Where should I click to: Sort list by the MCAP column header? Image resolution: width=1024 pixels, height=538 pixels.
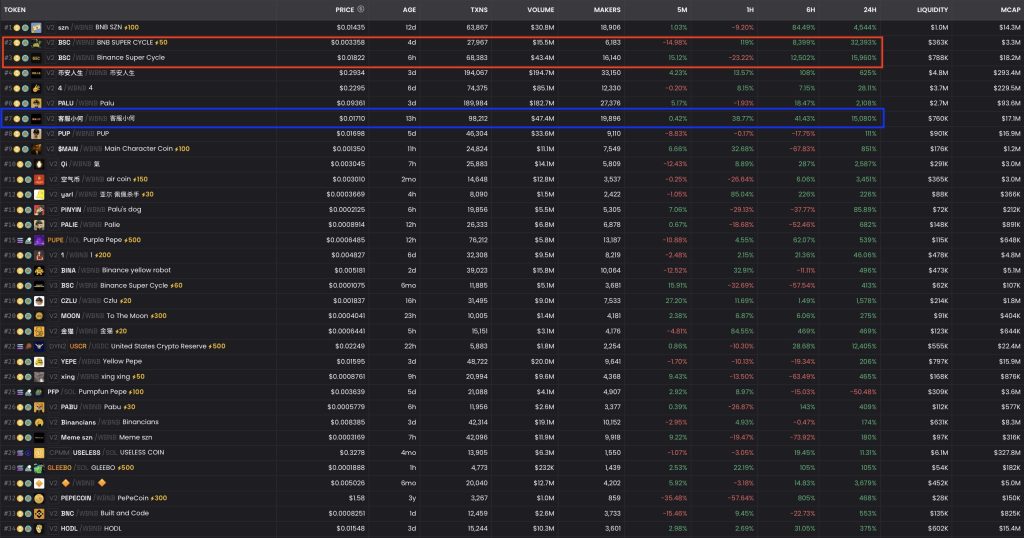click(x=1006, y=9)
